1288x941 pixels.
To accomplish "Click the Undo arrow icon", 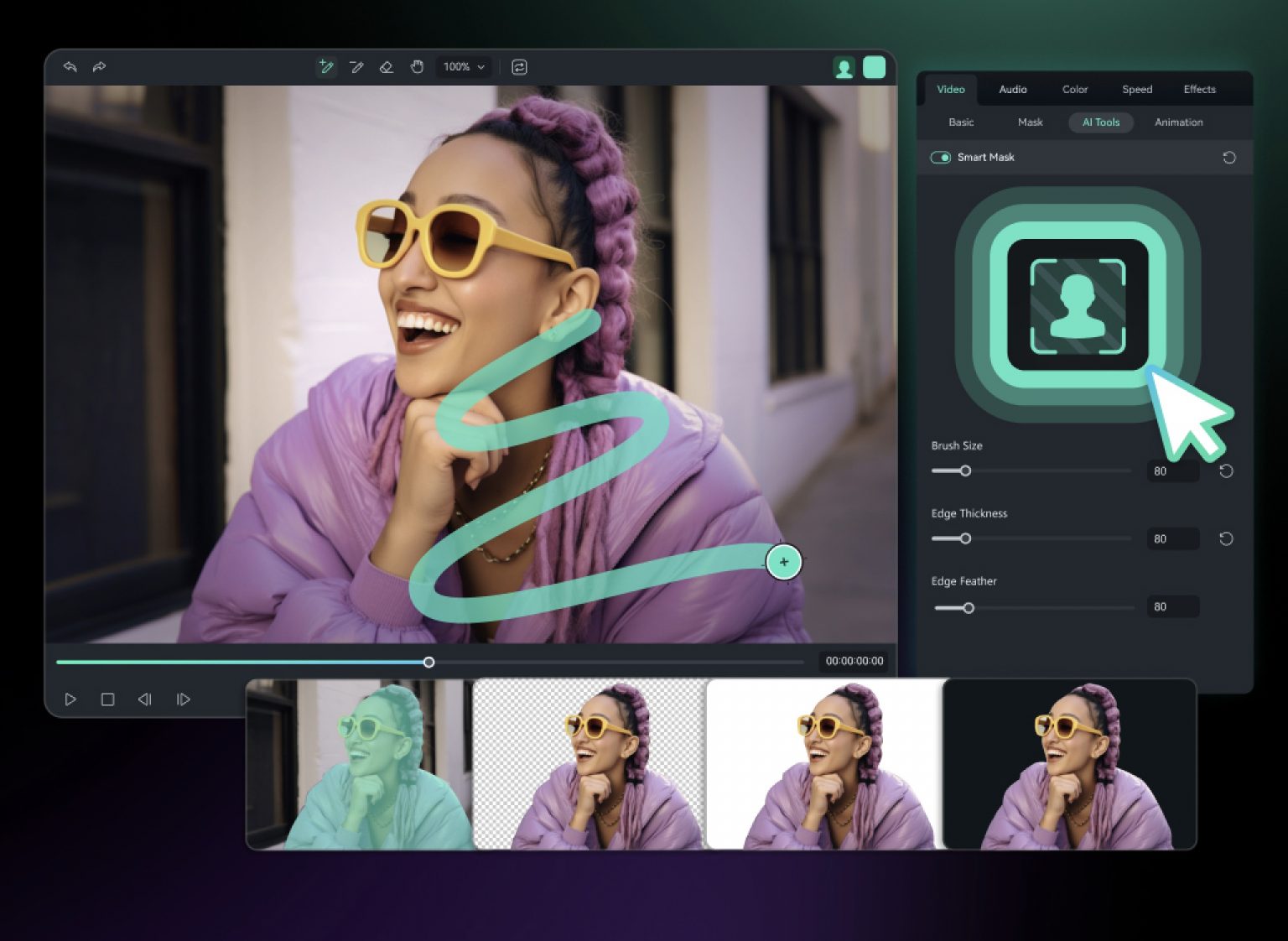I will [70, 67].
